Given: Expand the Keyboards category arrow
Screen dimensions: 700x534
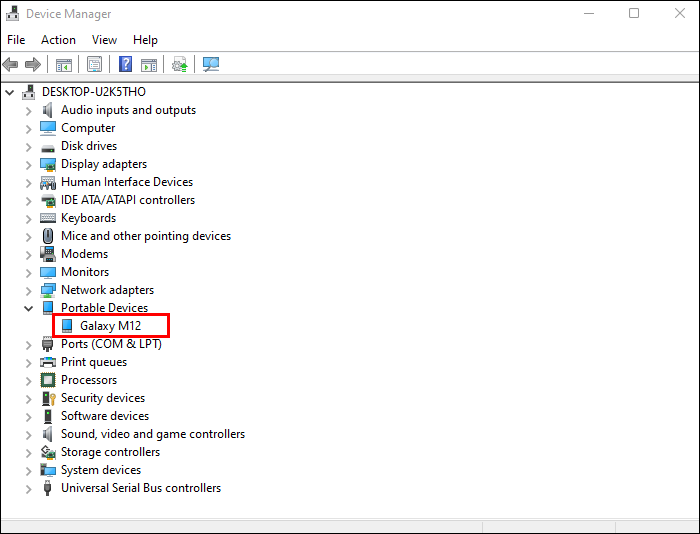Looking at the screenshot, I should point(28,219).
